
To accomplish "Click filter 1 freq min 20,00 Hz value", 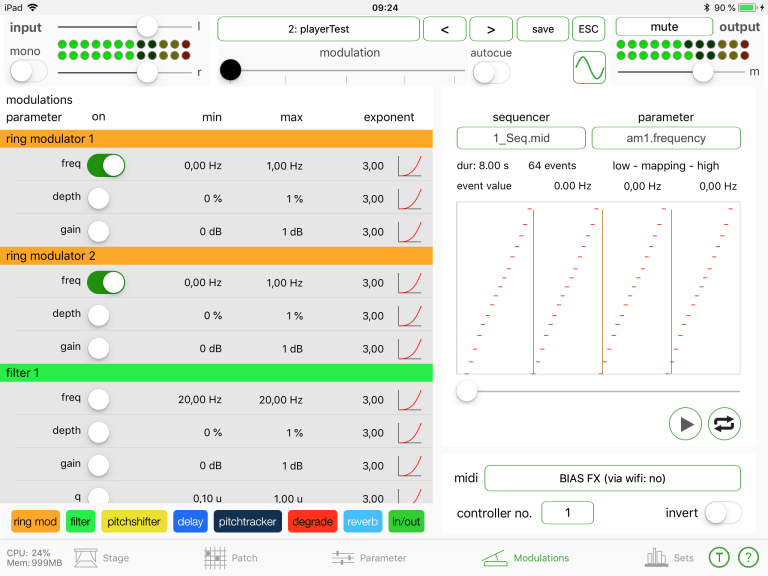I will coord(199,400).
